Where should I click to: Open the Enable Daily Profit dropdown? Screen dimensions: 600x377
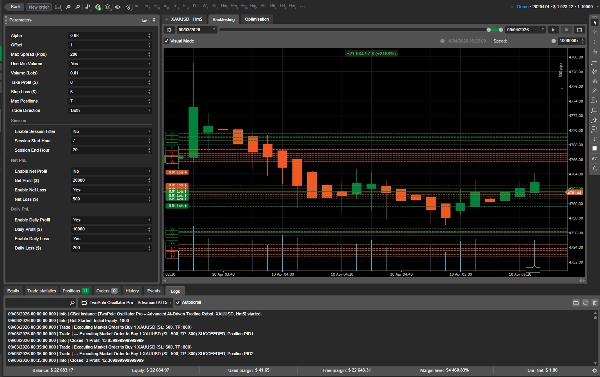tap(111, 220)
